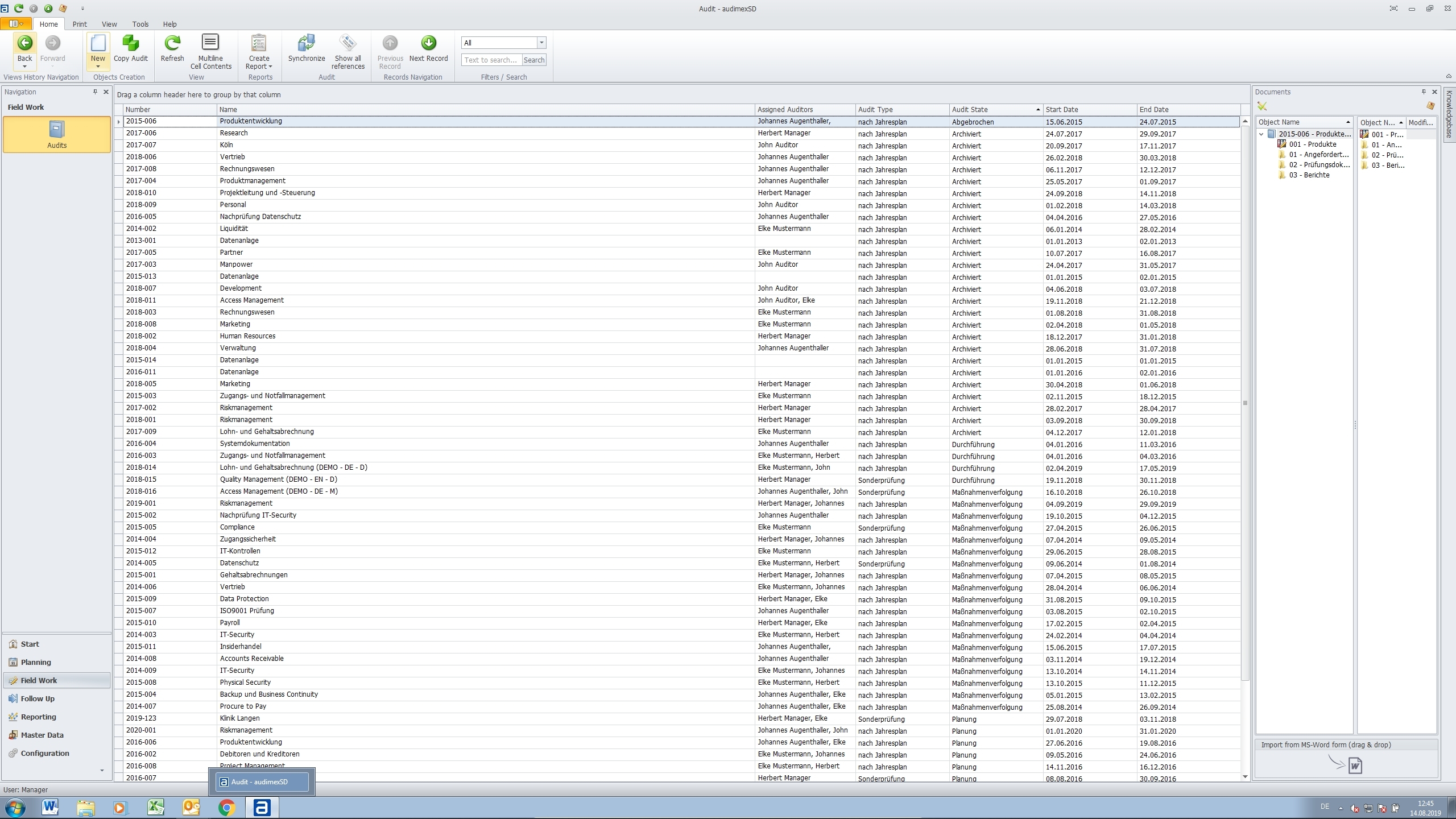Viewport: 1456px width, 819px height.
Task: Pin the Navigation panel
Action: (95, 92)
